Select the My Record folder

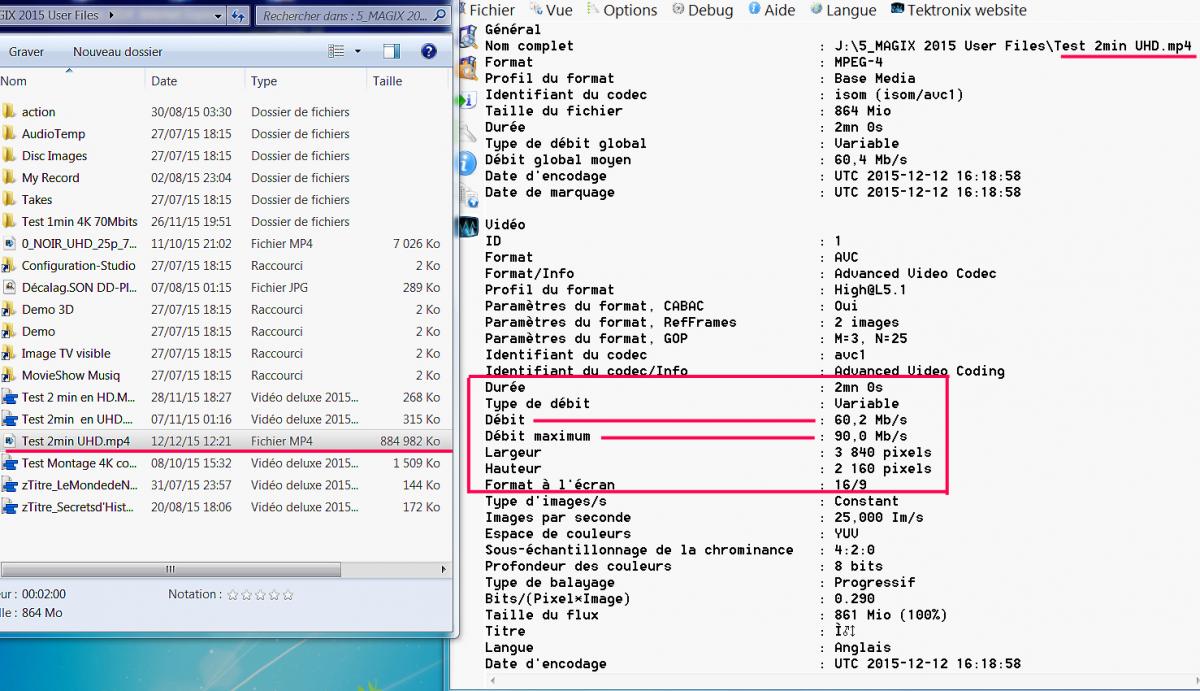50,178
